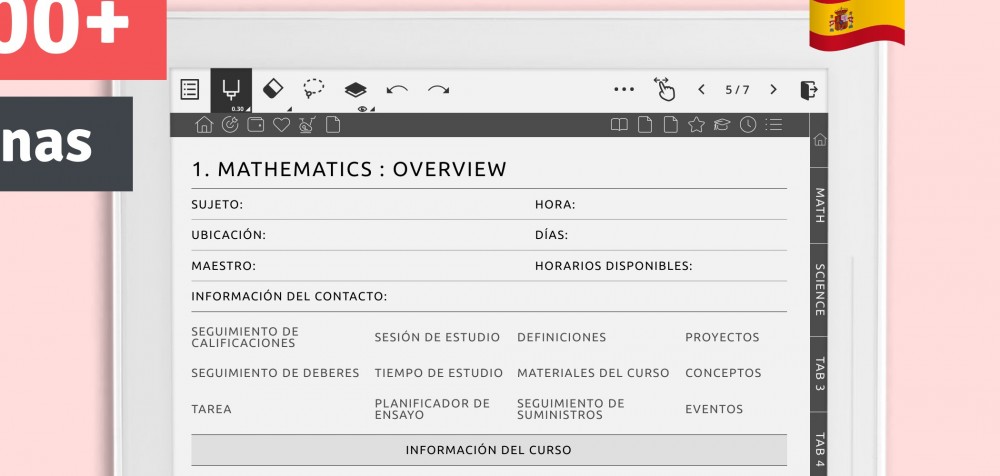Image resolution: width=1000 pixels, height=476 pixels.
Task: Undo the last stroke
Action: (397, 90)
